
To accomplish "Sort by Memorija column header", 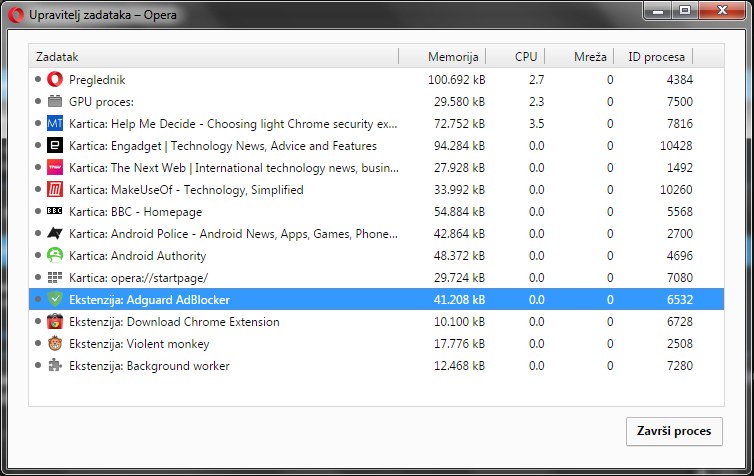I will pyautogui.click(x=442, y=56).
